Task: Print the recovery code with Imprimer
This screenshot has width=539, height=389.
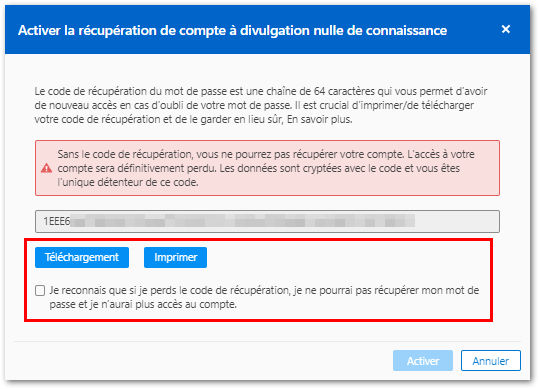Action: 175,257
